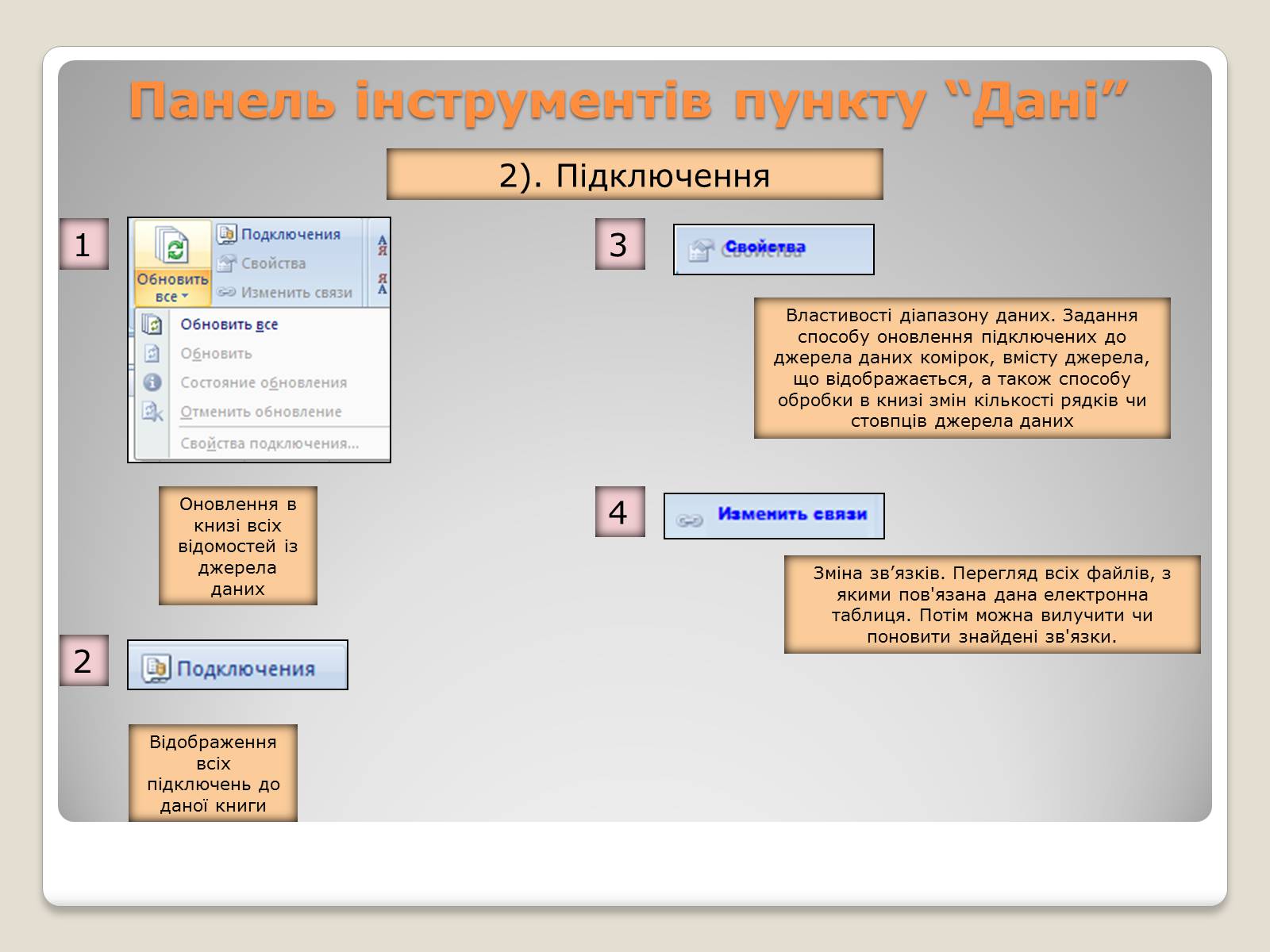Click Изменить связи chain icon in ribbon group
This screenshot has height=952, width=1270.
coord(227,293)
